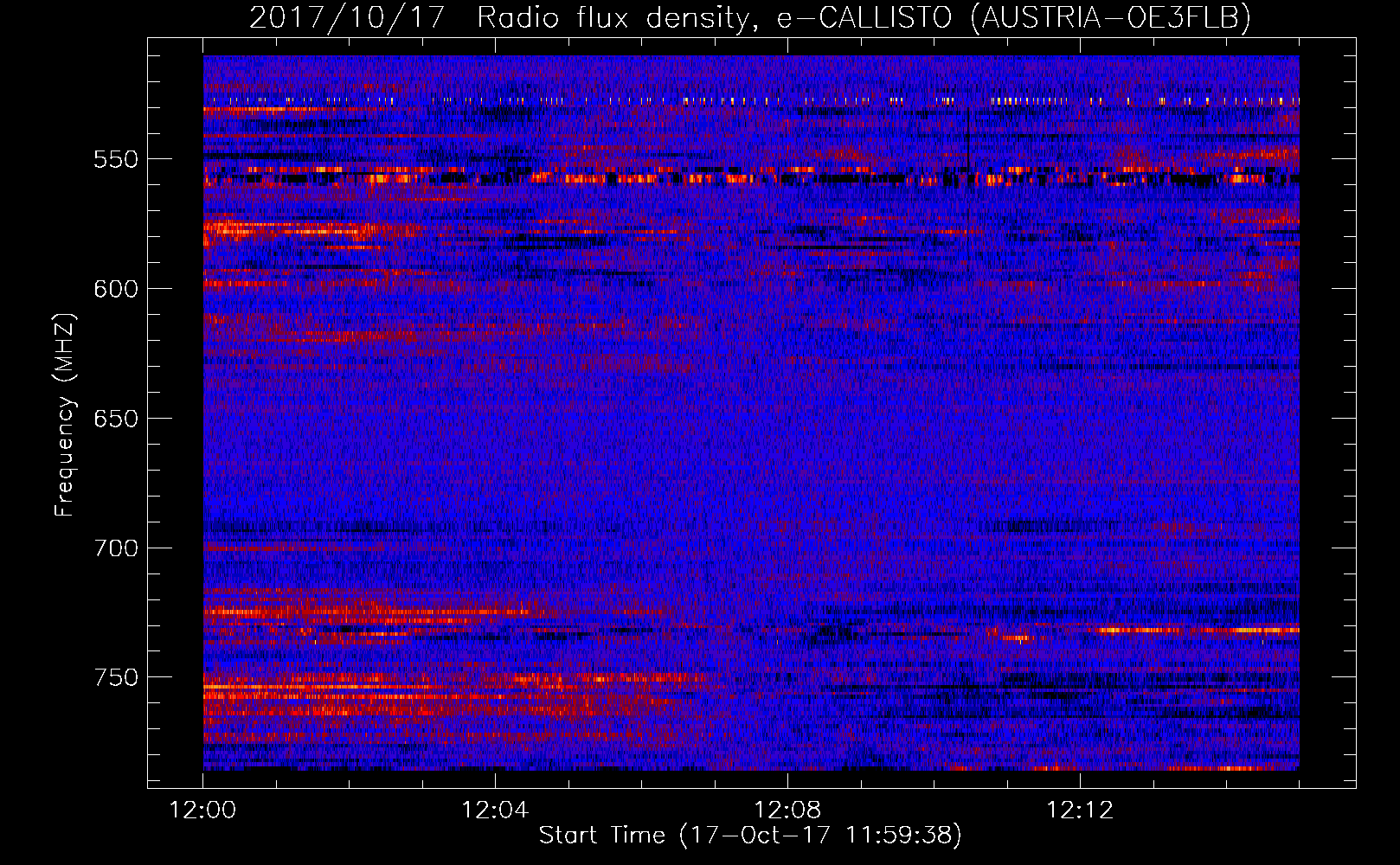Click the '550' frequency tick label

(116, 159)
